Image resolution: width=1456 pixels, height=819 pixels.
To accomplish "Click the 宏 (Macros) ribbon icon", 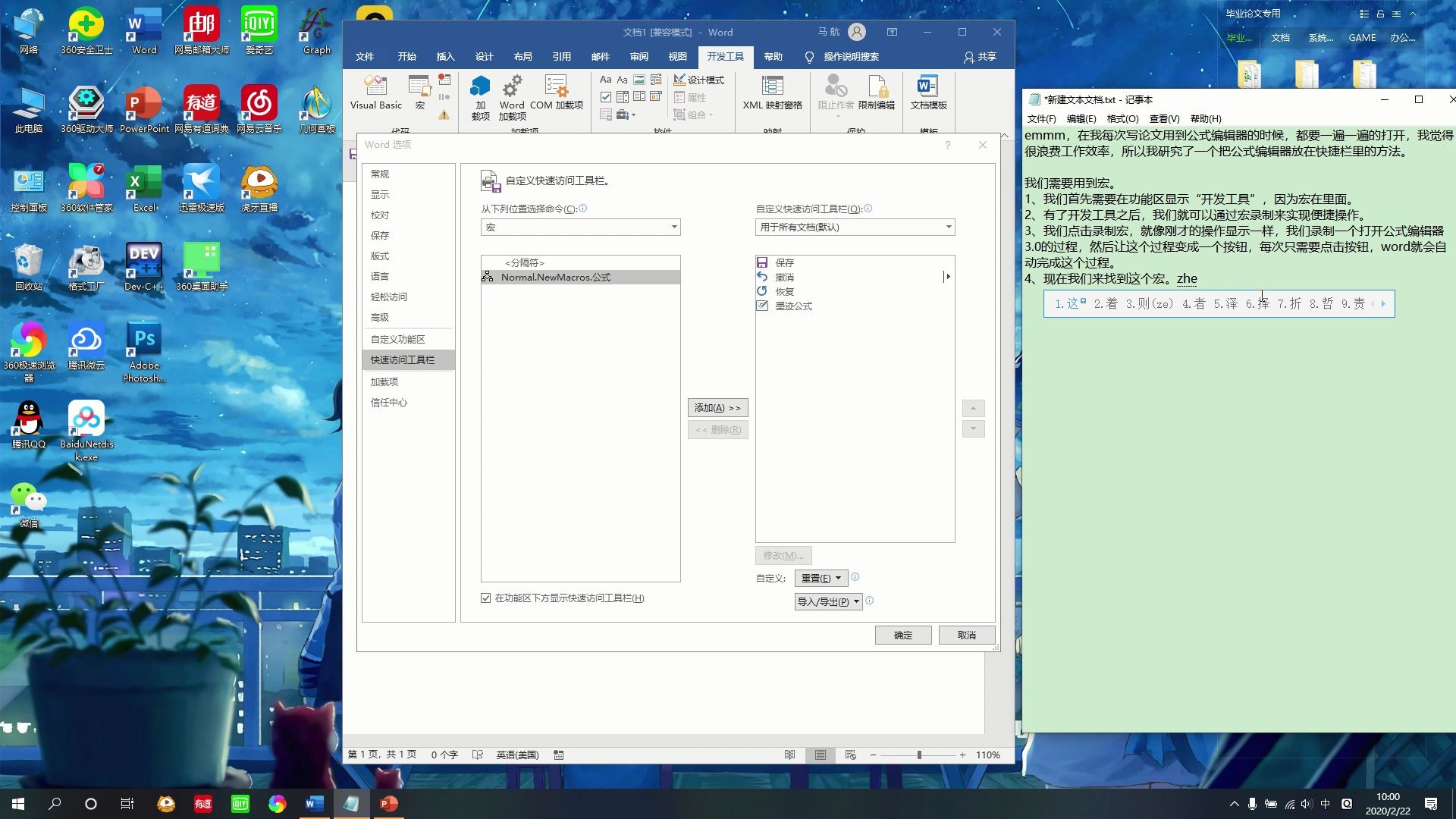I will [x=419, y=93].
